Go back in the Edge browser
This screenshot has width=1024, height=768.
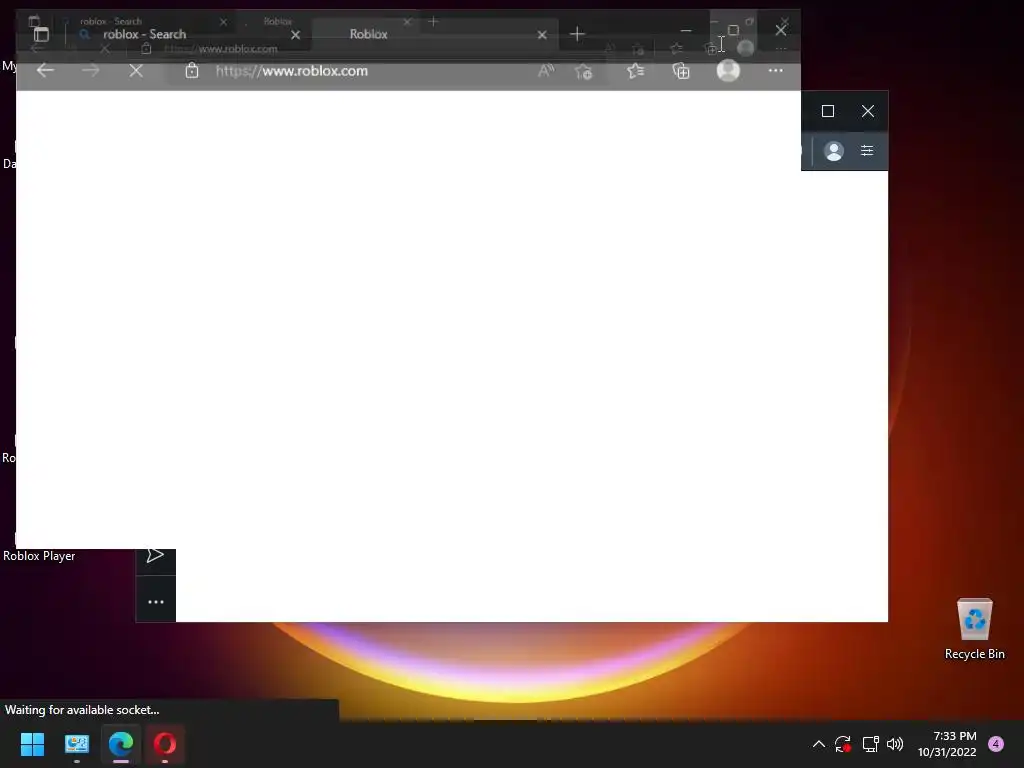tap(45, 71)
